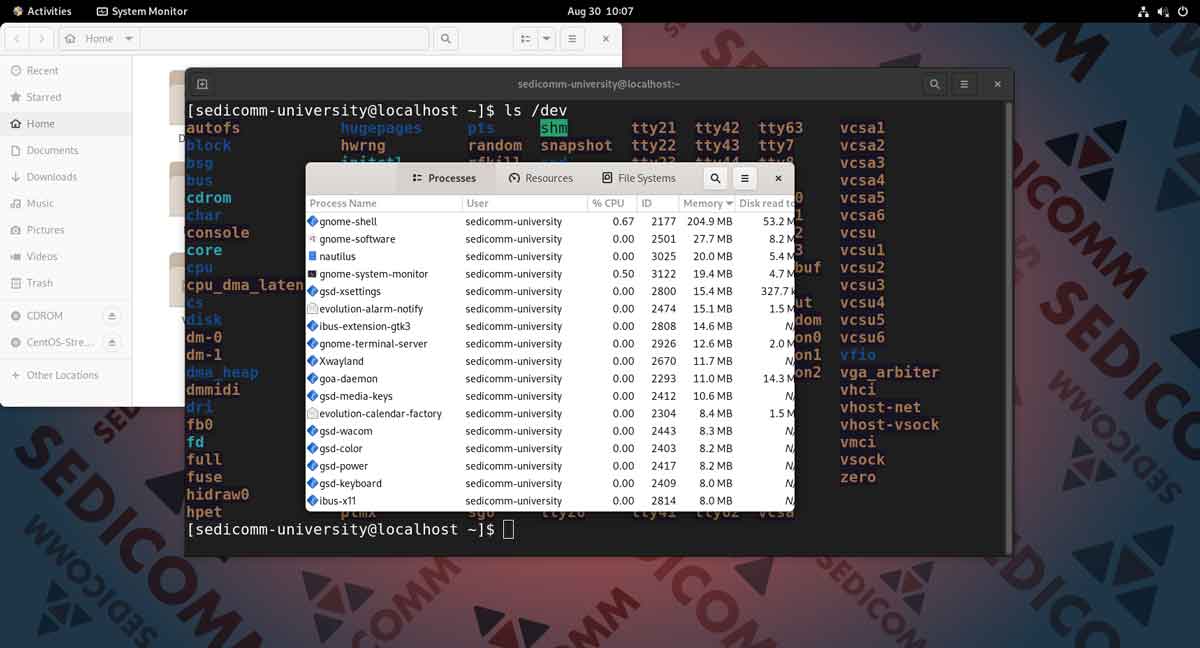
Task: Eject the CDROM drive in the sidebar
Action: pos(112,316)
